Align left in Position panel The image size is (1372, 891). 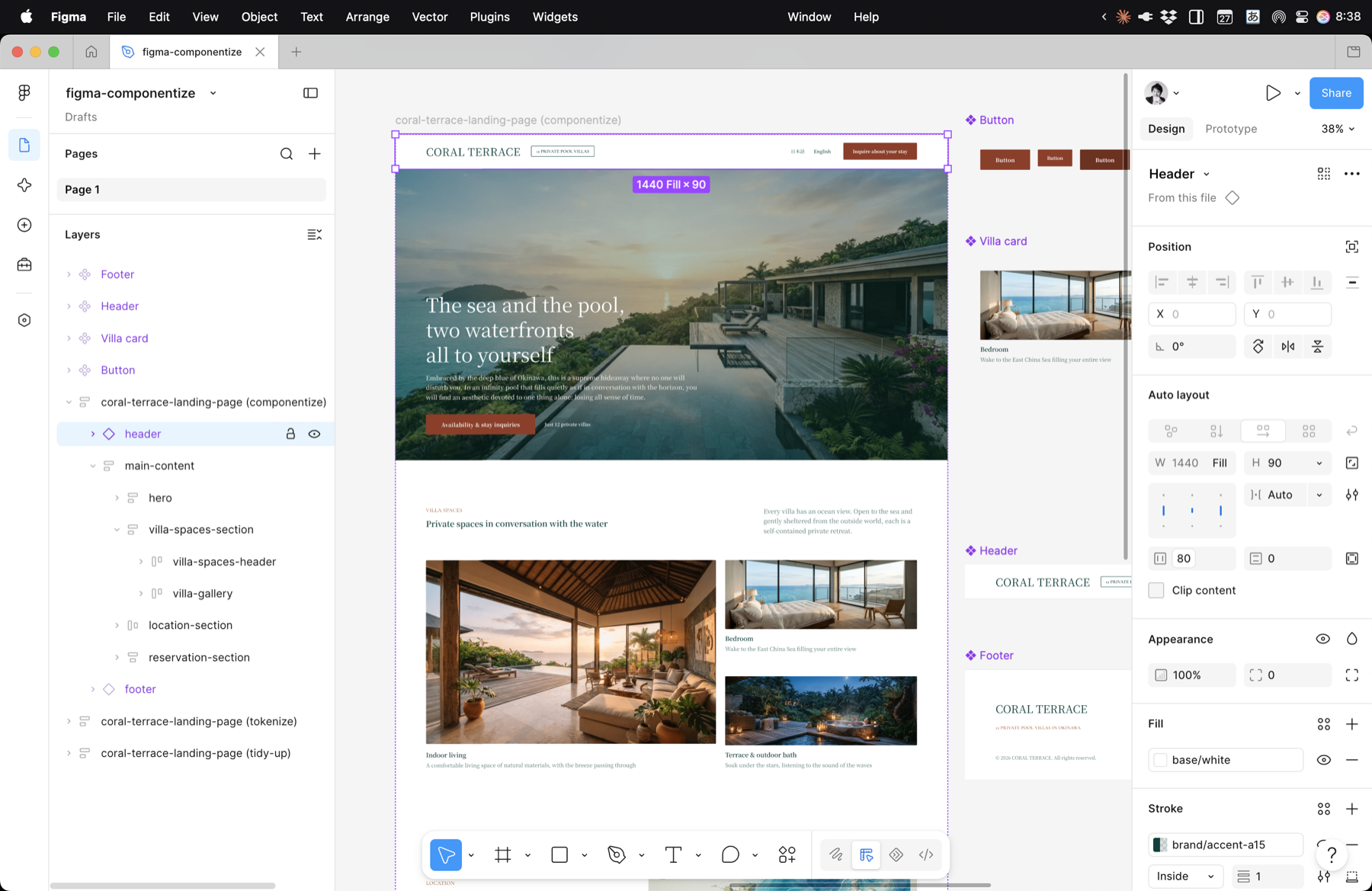1162,283
